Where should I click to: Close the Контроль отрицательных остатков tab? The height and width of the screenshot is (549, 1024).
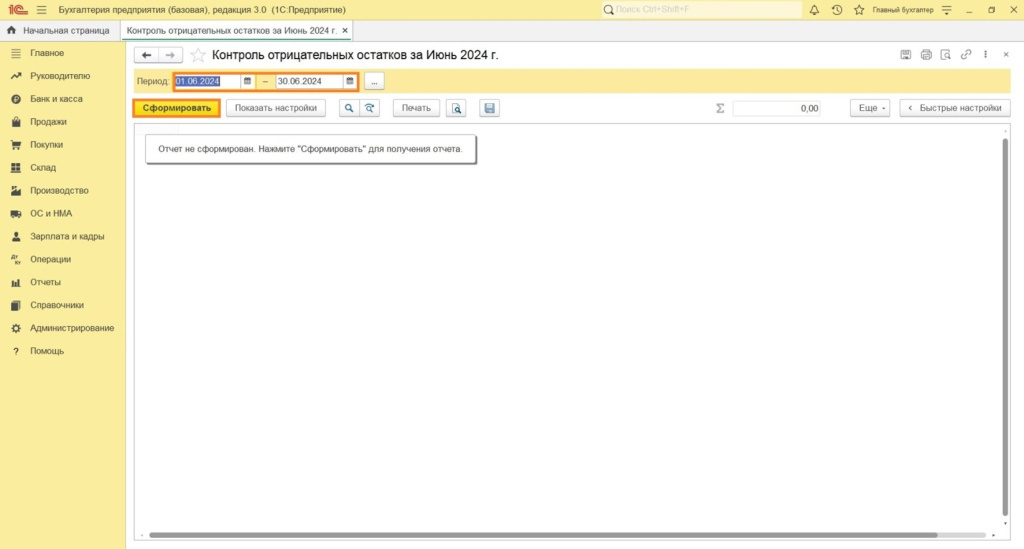(345, 31)
